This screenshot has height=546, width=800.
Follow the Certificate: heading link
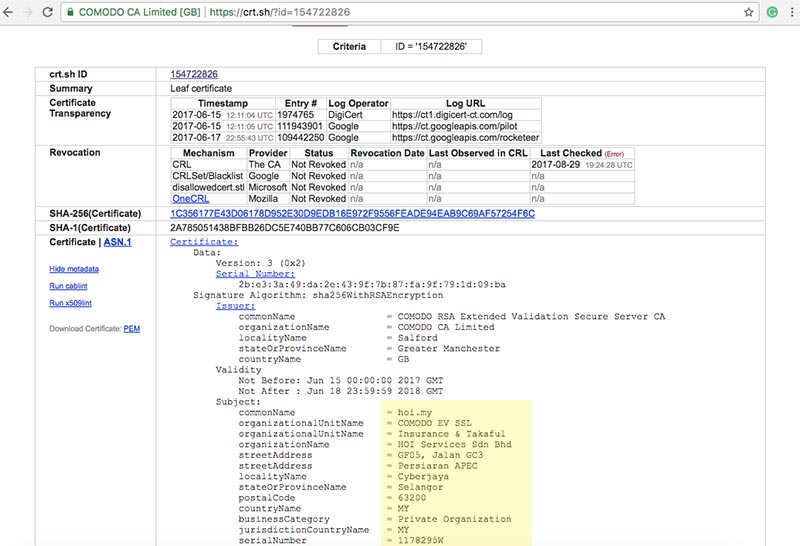click(x=204, y=242)
